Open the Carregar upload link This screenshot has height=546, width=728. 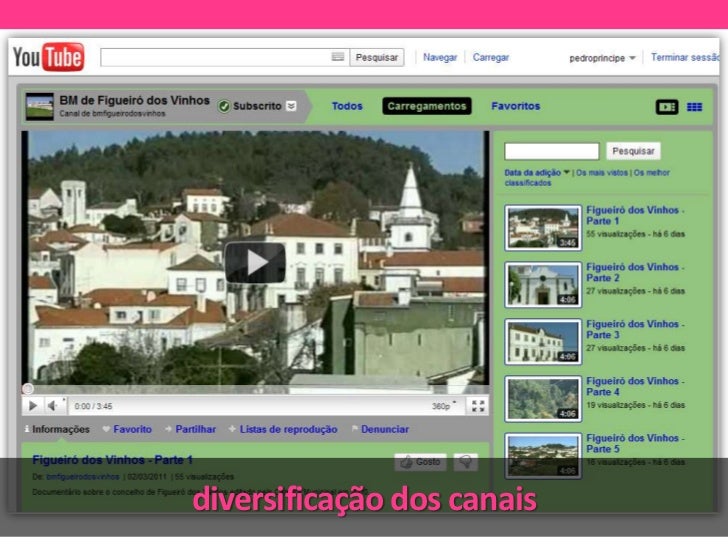coord(491,57)
